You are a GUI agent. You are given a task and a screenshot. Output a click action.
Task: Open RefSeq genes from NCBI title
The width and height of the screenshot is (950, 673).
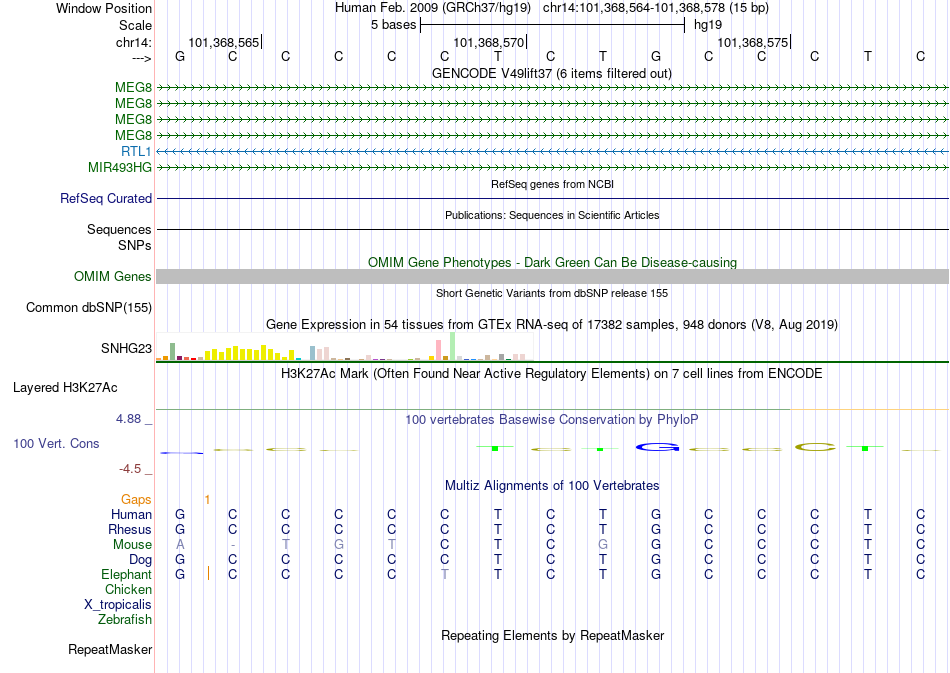(553, 184)
